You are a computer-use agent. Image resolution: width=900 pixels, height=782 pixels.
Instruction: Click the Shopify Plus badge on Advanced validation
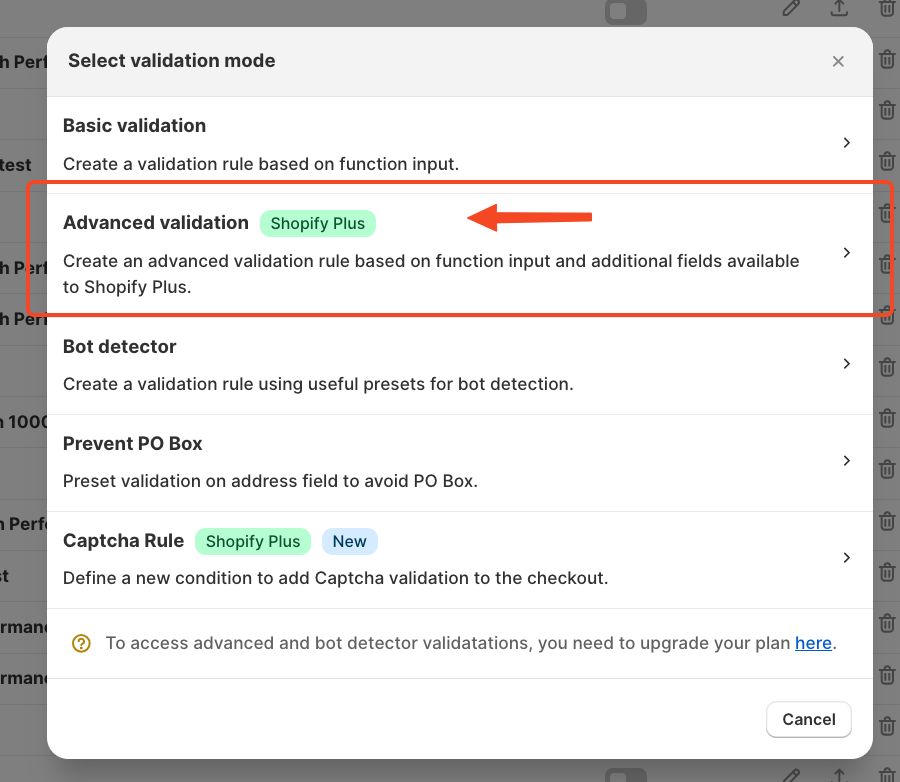click(x=318, y=224)
